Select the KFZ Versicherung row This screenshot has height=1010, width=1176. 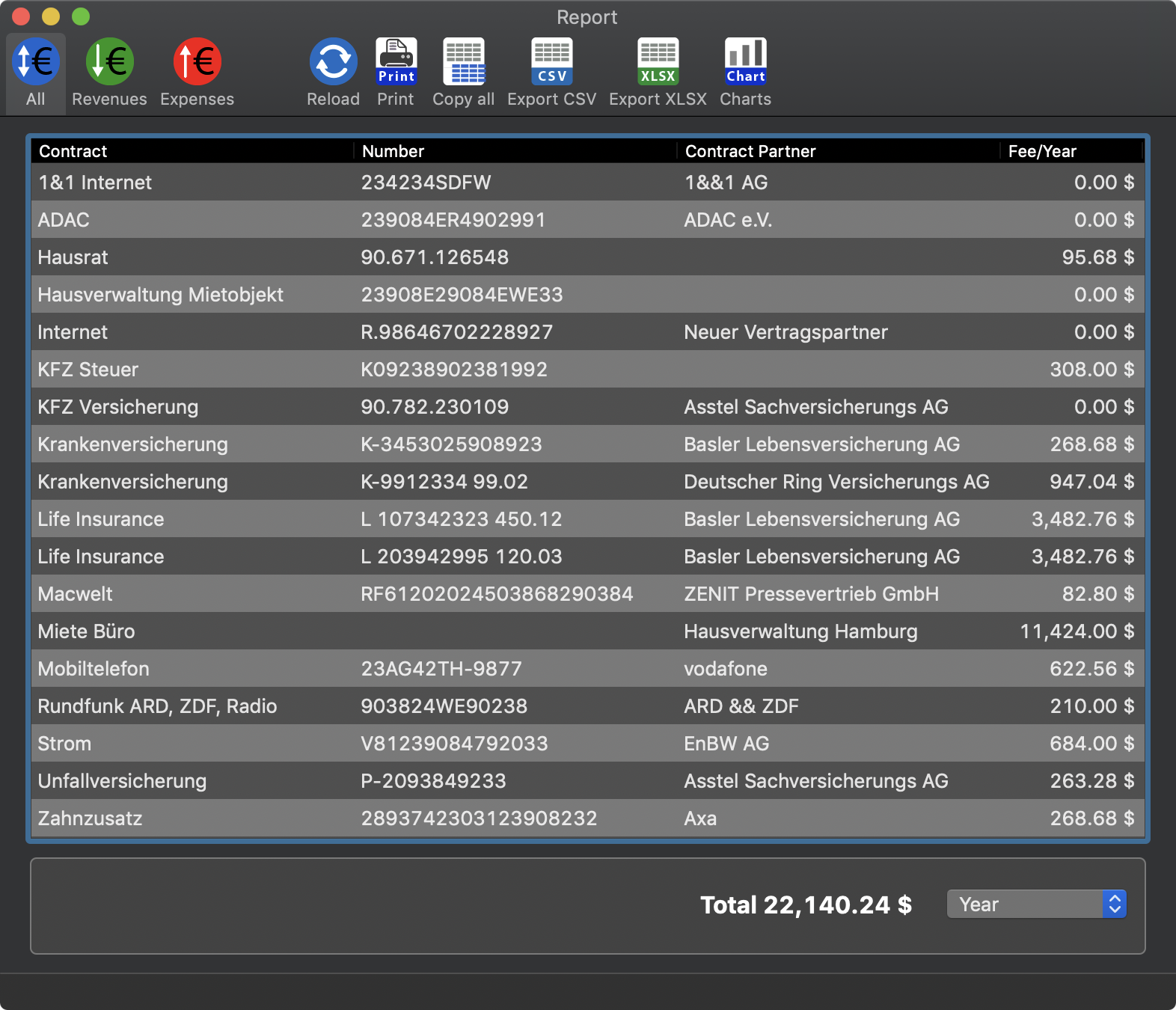pos(588,406)
